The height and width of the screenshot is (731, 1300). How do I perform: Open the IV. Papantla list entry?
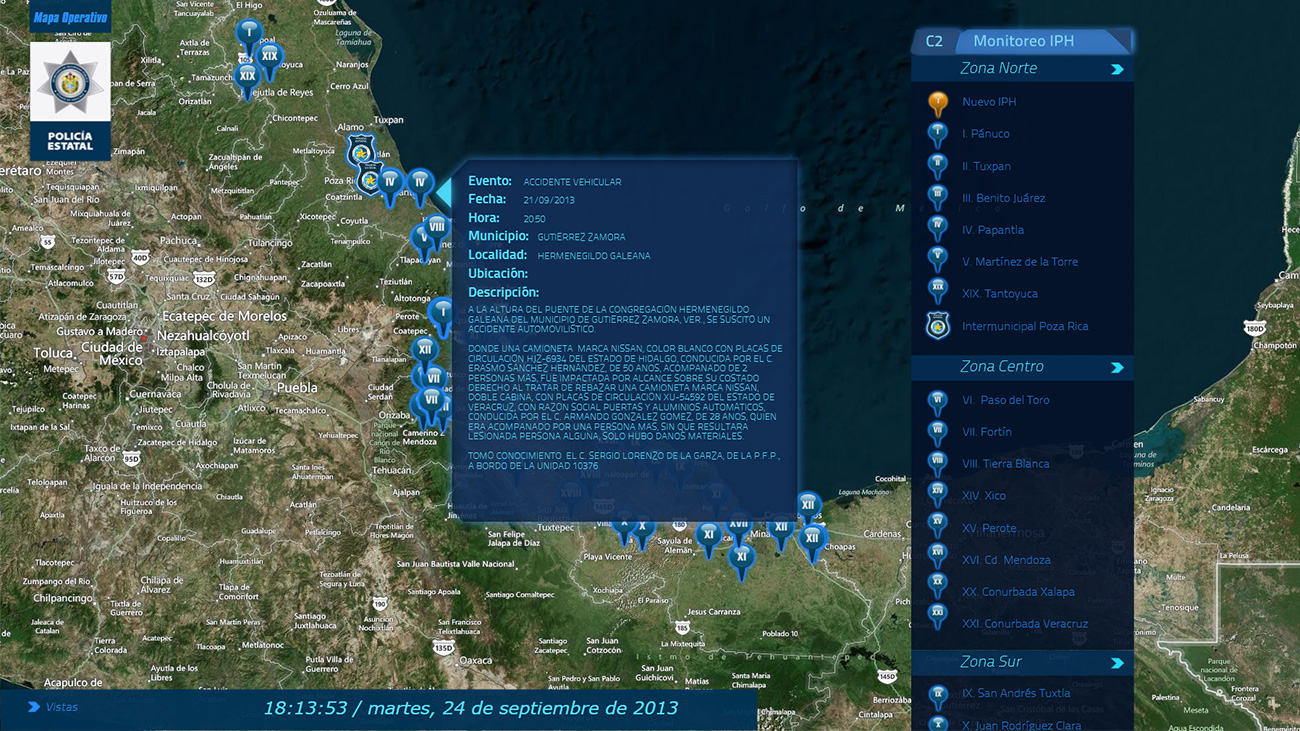pos(992,230)
